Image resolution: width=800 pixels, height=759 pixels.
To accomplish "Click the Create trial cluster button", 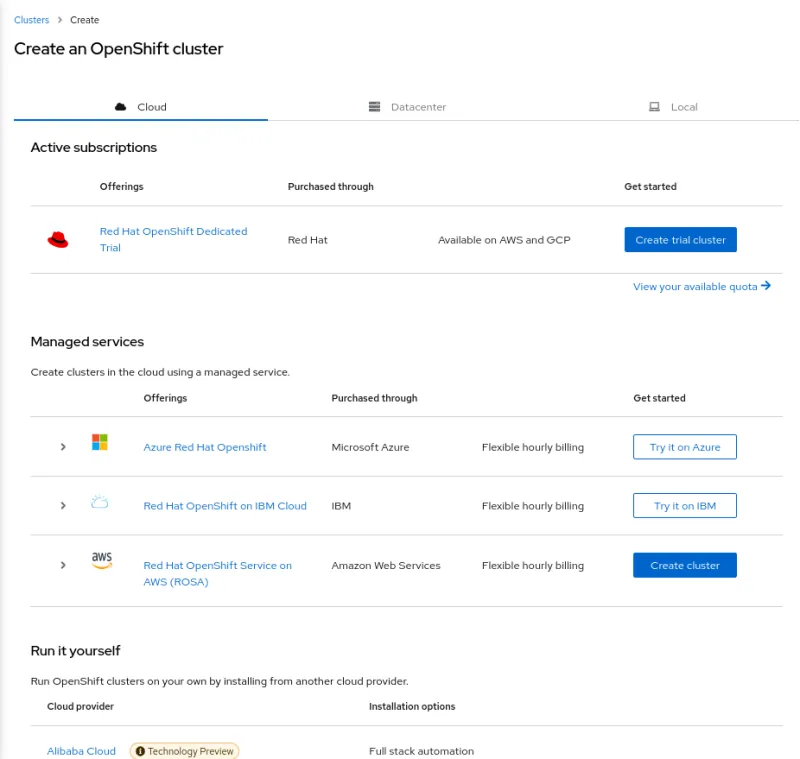I will [x=680, y=239].
